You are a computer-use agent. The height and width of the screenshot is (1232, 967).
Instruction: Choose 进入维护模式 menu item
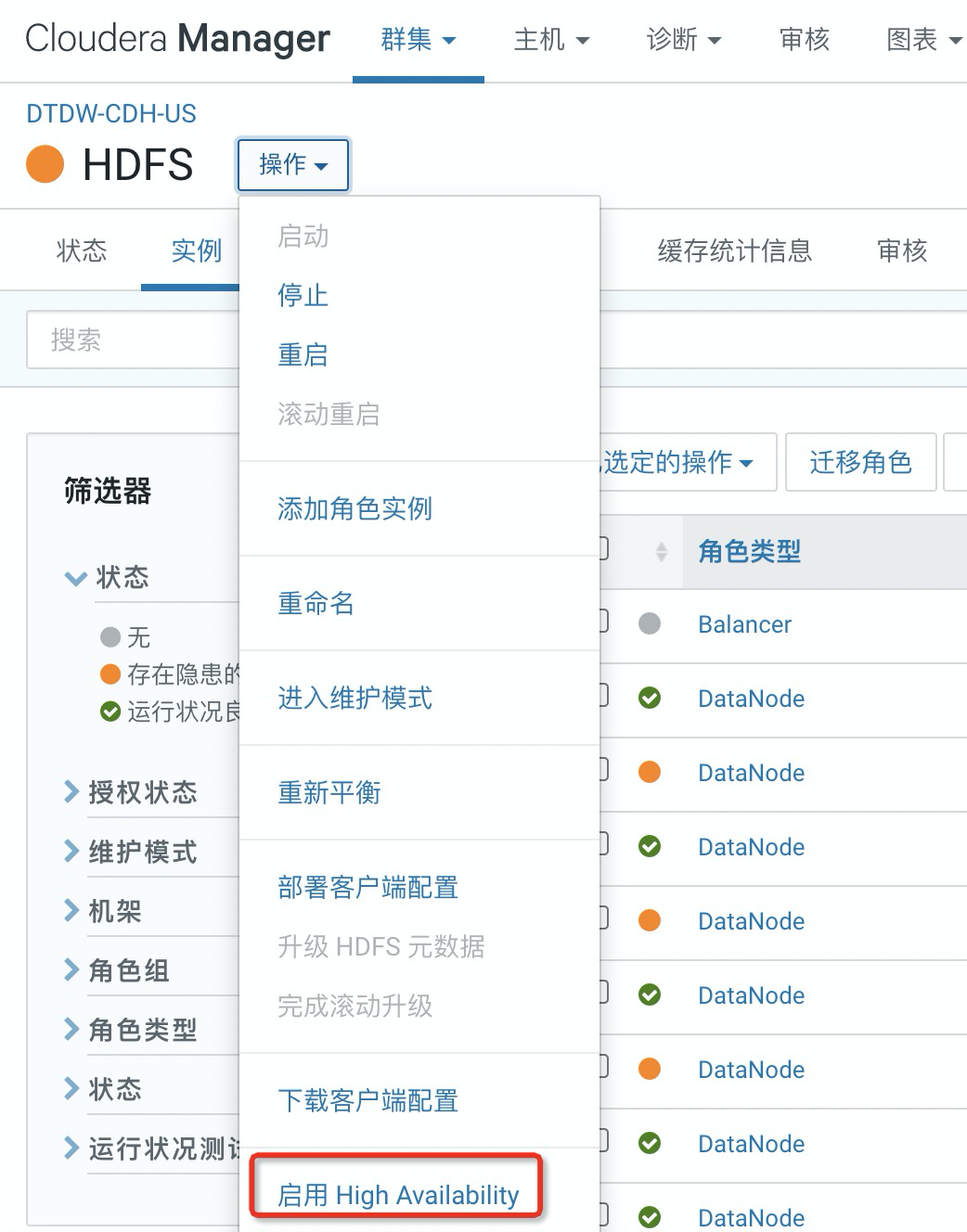(x=355, y=699)
